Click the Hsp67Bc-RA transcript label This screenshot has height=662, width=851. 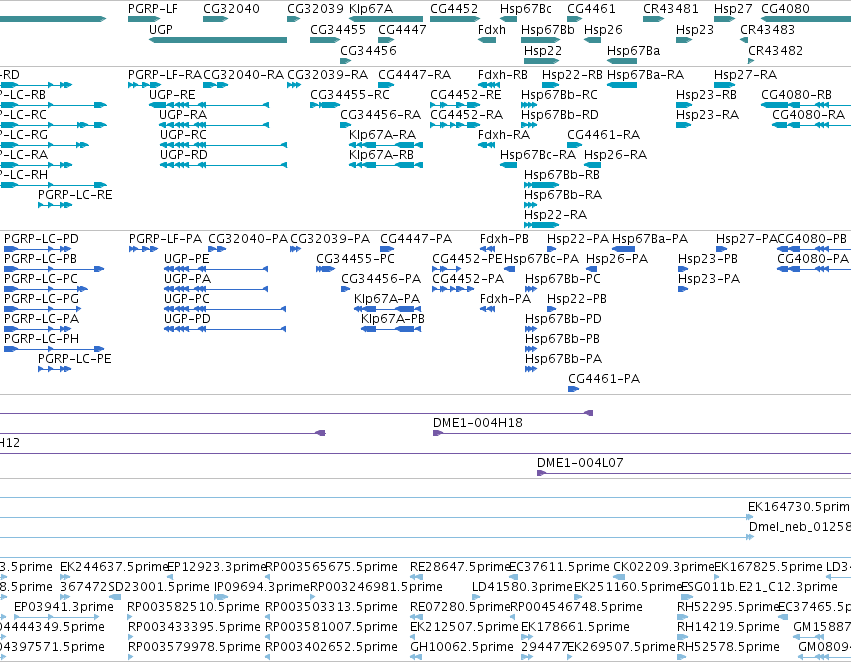point(538,155)
